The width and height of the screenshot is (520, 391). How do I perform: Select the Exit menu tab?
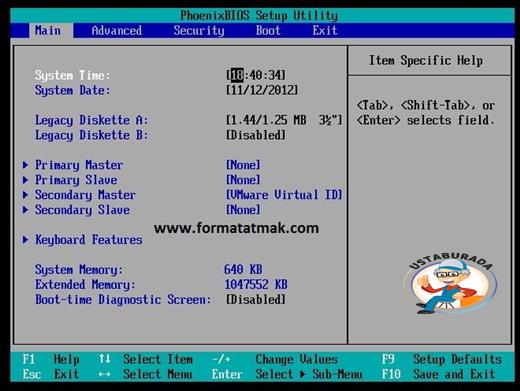(325, 31)
